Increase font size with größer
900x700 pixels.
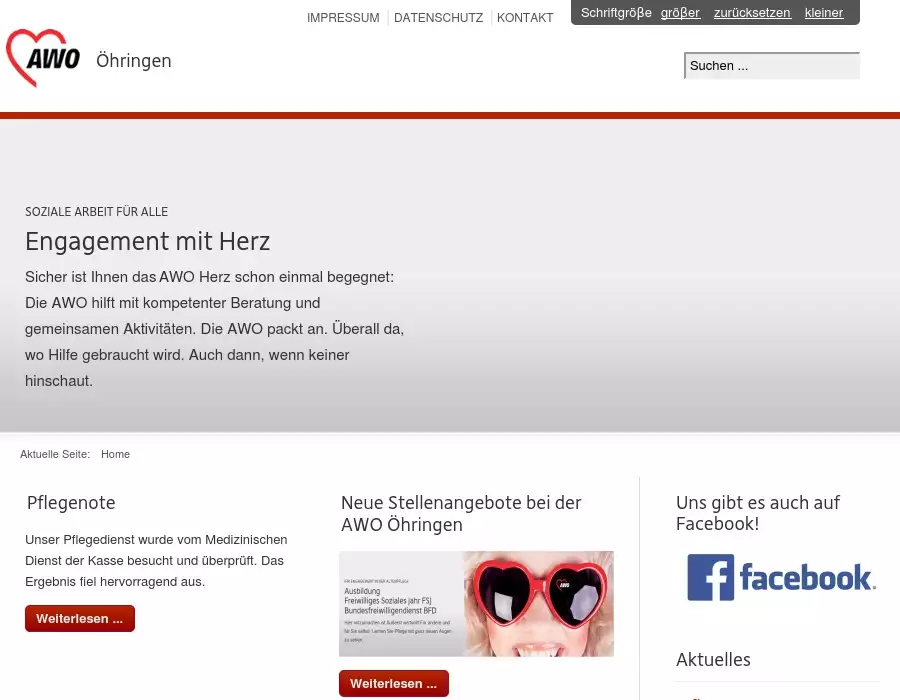680,13
